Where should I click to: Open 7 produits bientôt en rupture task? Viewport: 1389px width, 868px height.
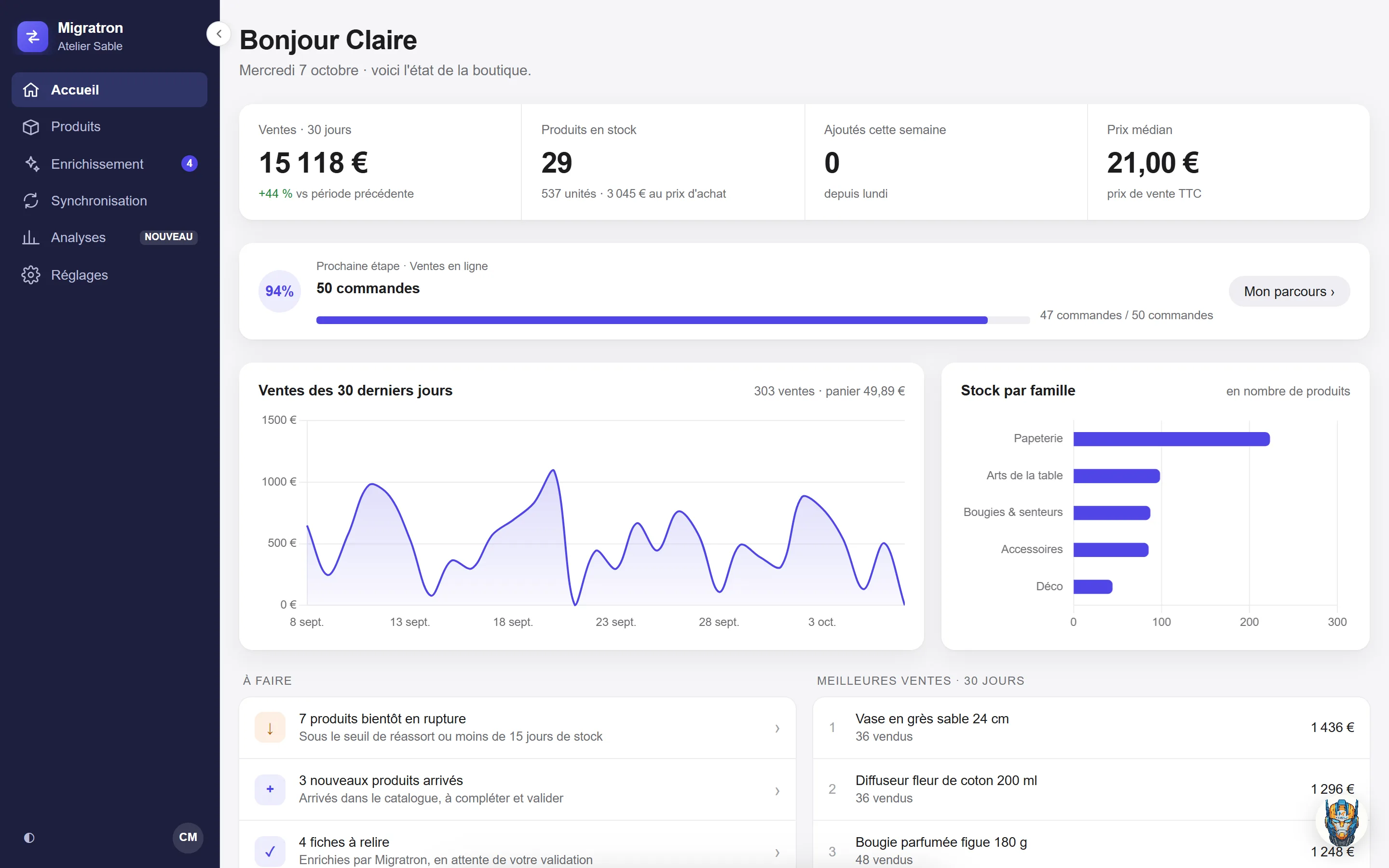pyautogui.click(x=517, y=727)
